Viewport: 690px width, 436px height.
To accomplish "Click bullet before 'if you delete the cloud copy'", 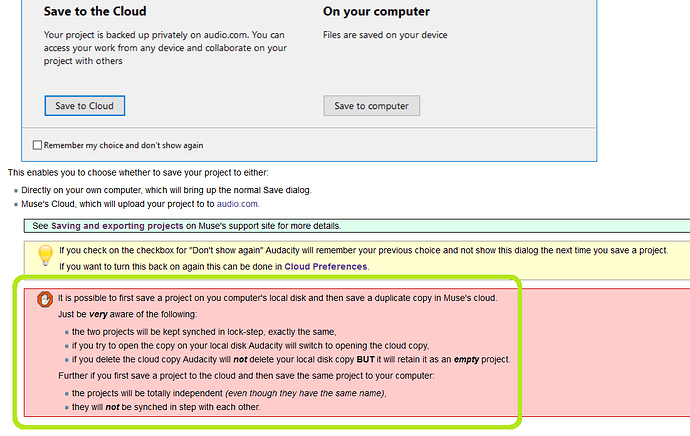I will 66,360.
